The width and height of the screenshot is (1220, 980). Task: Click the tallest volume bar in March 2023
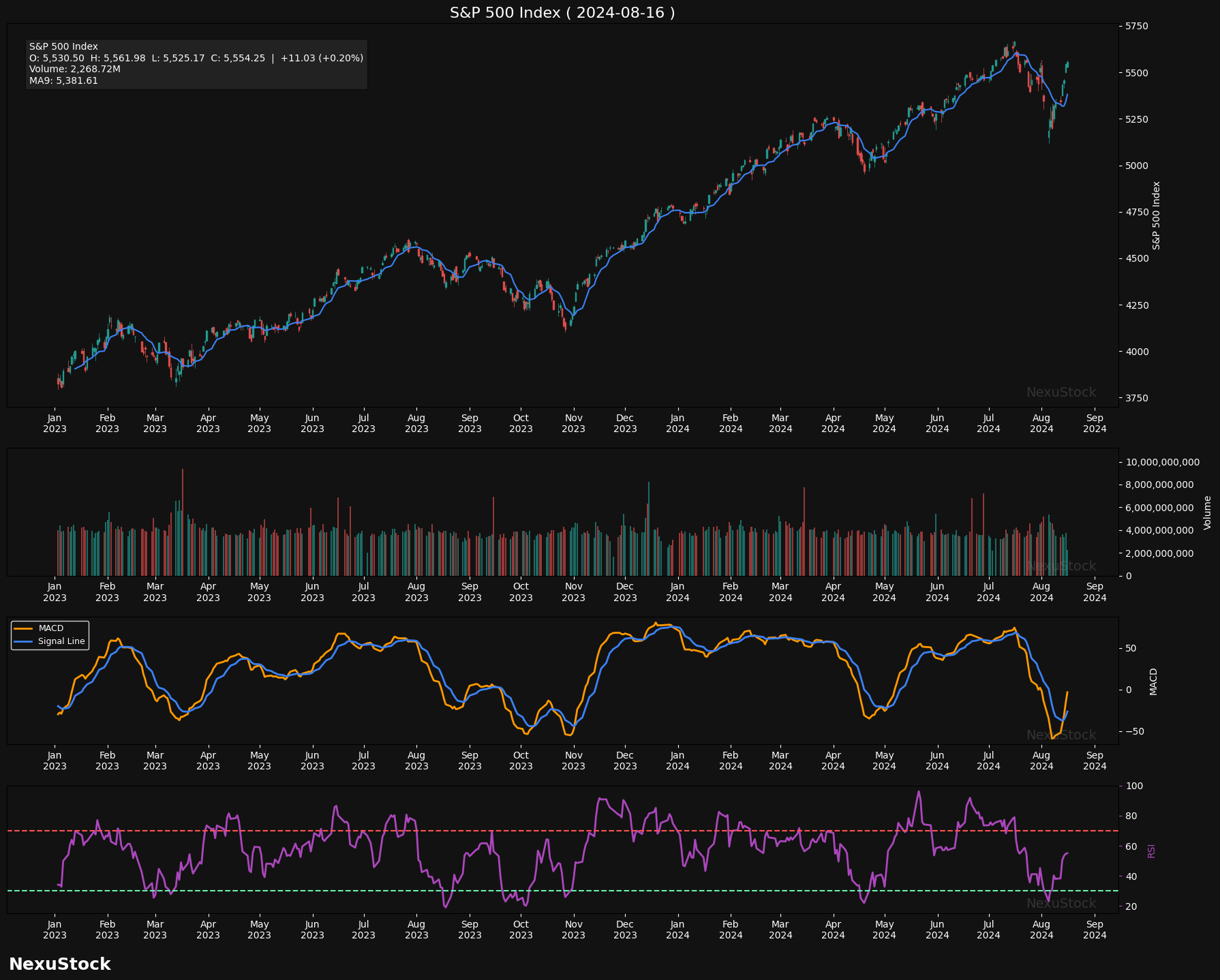coord(183,521)
